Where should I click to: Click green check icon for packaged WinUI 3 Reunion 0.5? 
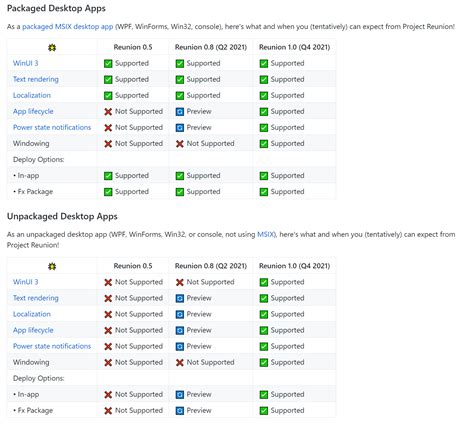(108, 63)
